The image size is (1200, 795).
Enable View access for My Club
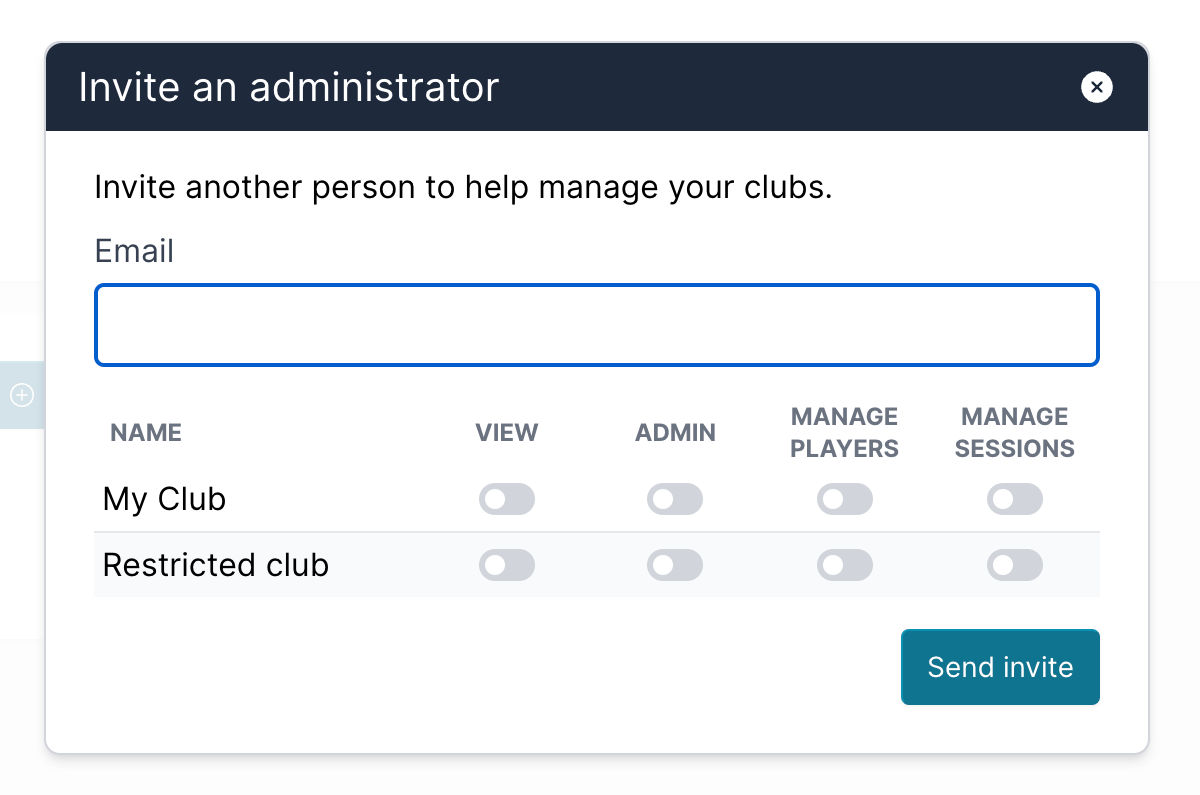(x=507, y=499)
